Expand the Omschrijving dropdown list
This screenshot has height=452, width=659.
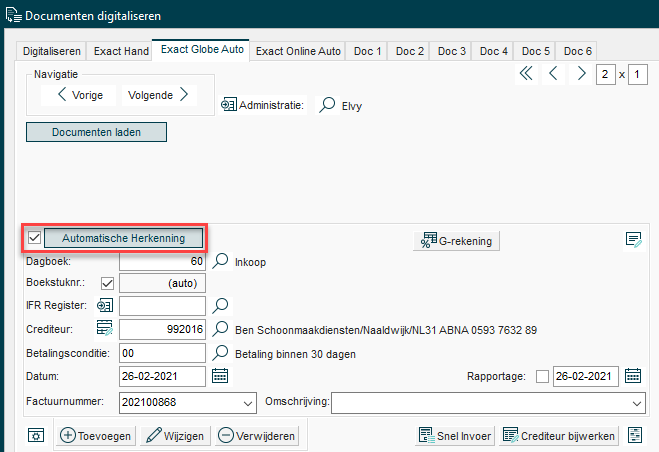tap(637, 402)
